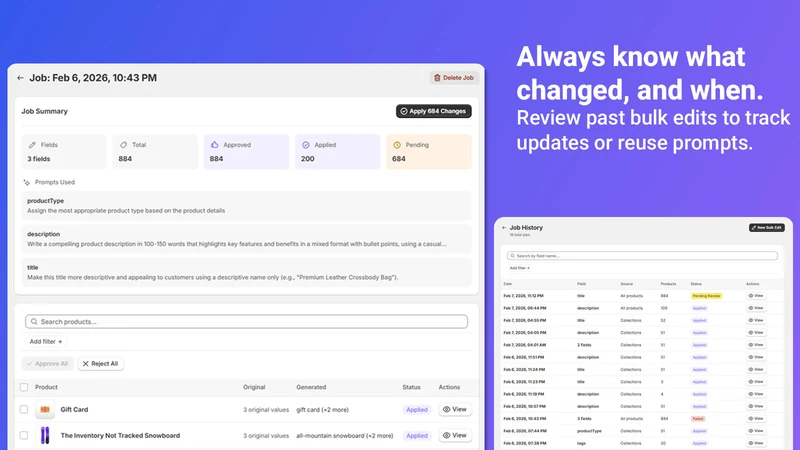Click the magnifier icon in Search products
Viewport: 800px width, 450px height.
click(34, 321)
